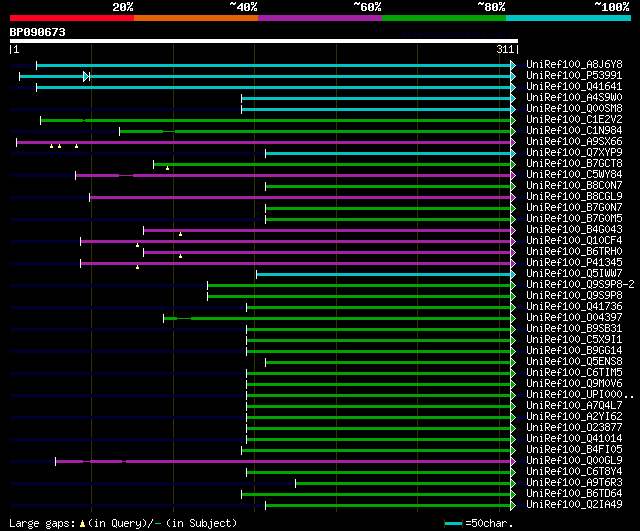Click the orange ~40% identity color bar
The height and width of the screenshot is (531, 640).
point(196,18)
